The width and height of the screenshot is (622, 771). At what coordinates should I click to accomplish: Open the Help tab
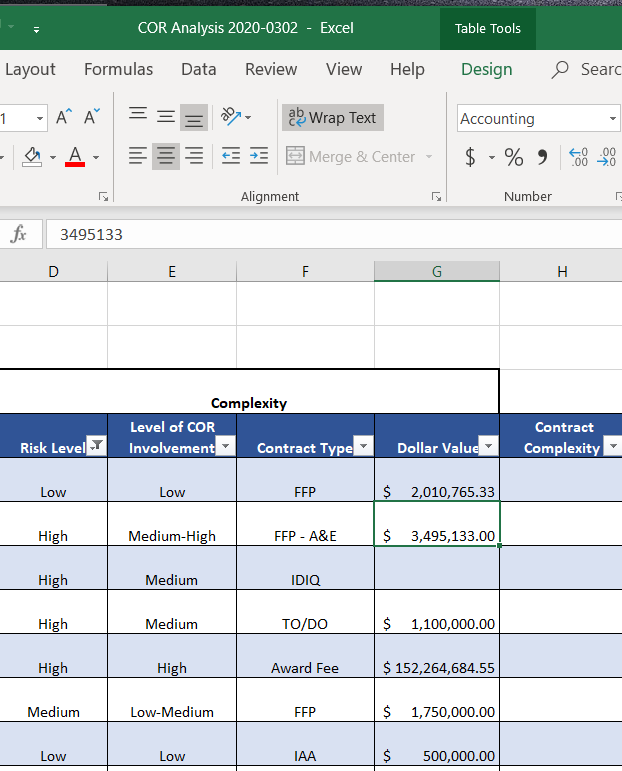407,69
